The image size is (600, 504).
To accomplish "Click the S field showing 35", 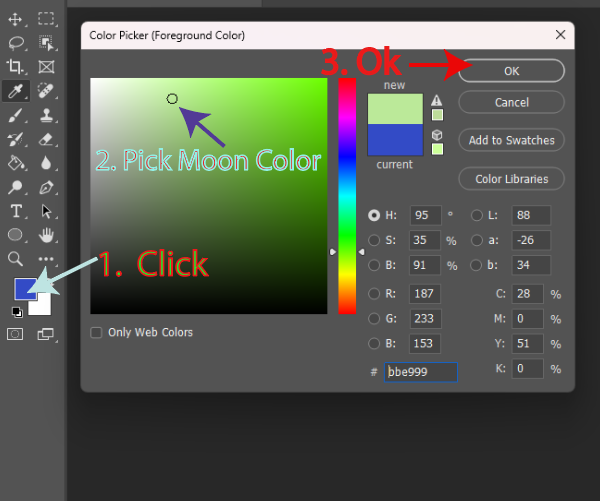I will point(425,240).
